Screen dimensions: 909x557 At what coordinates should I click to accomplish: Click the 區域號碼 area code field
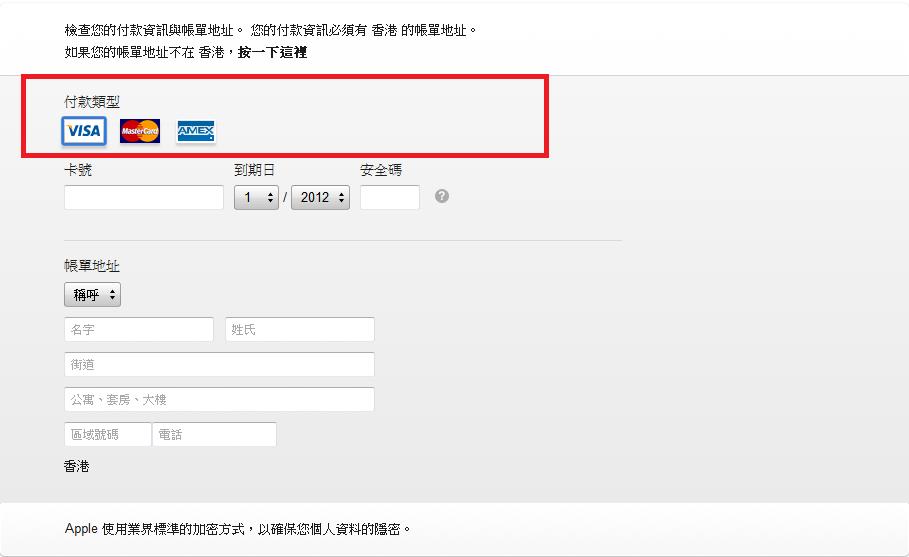click(108, 434)
